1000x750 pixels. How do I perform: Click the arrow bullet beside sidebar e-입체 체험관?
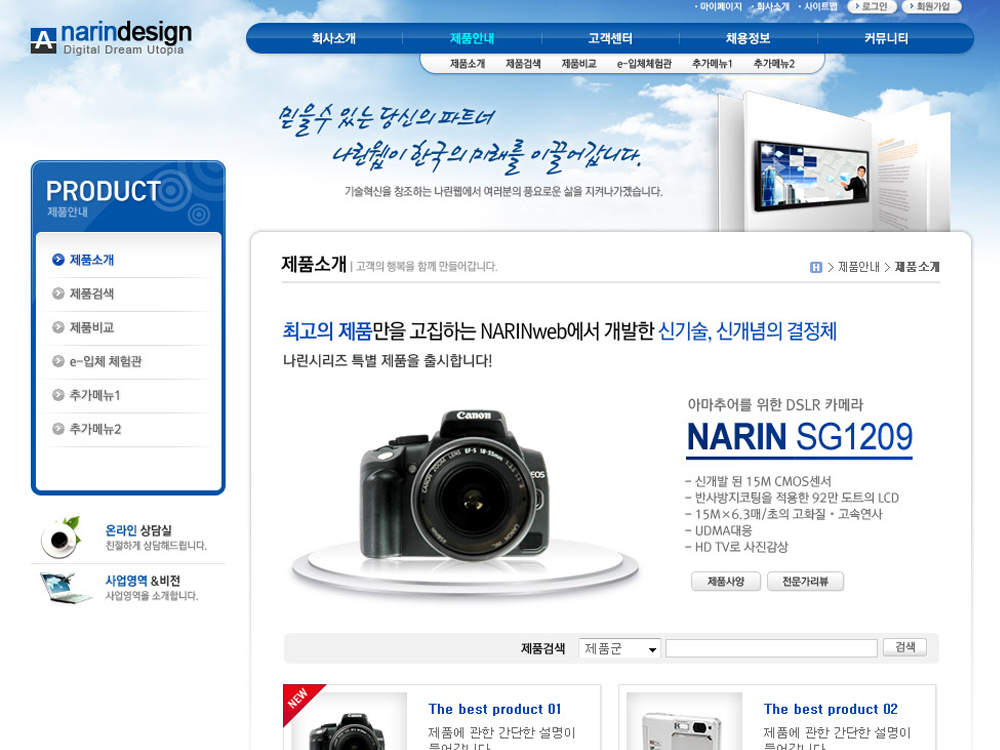point(58,362)
